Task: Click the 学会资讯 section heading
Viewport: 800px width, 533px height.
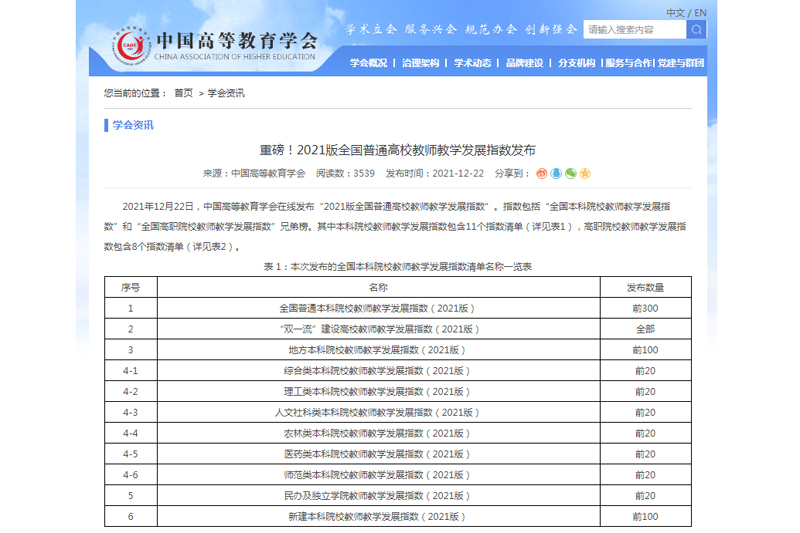Action: point(133,125)
